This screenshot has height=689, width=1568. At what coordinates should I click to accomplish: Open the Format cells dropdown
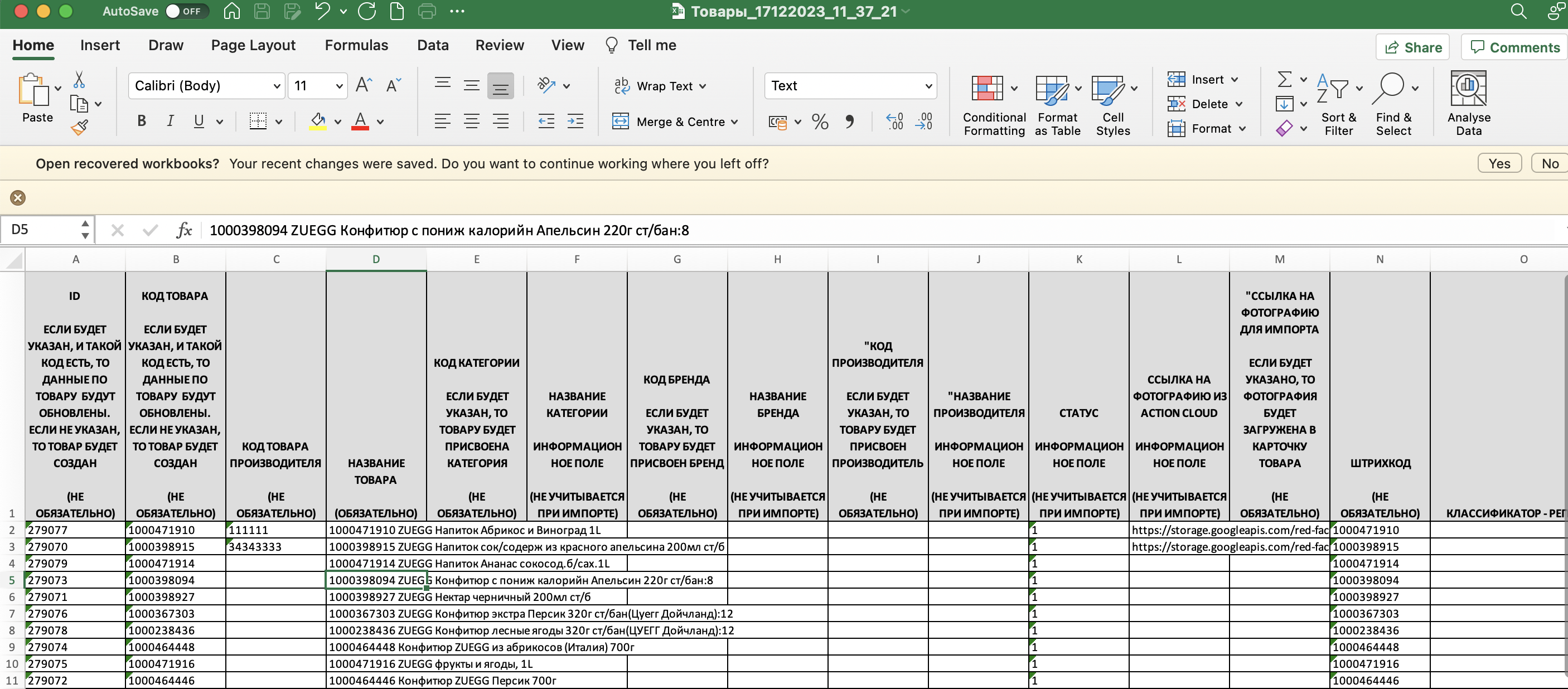[1207, 128]
